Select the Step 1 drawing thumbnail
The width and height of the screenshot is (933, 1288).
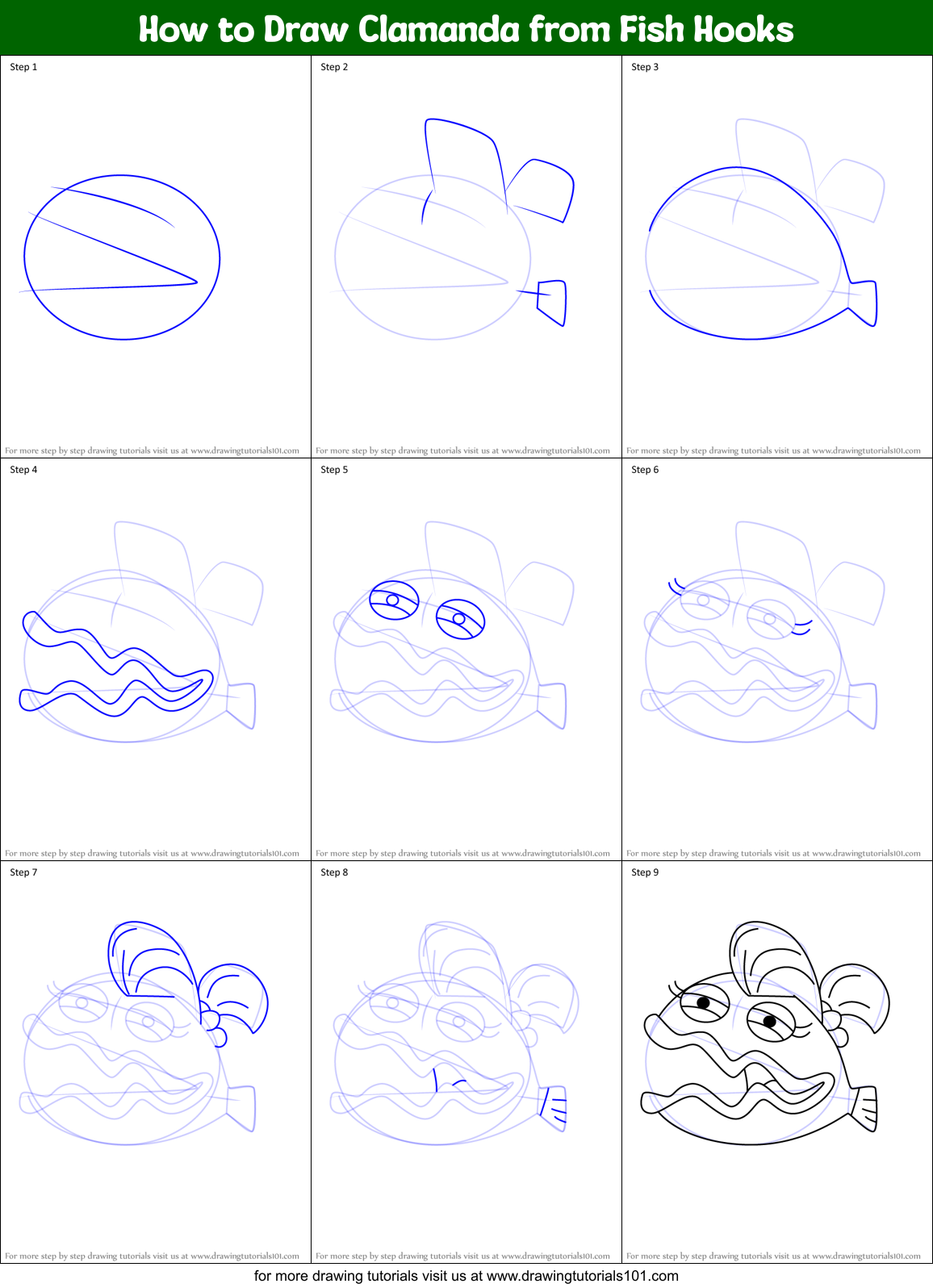[121, 257]
